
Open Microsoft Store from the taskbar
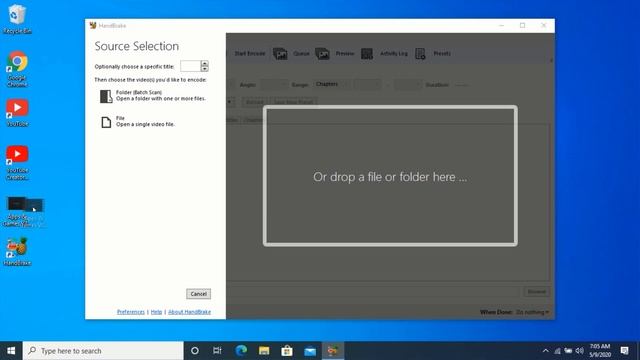[x=287, y=351]
